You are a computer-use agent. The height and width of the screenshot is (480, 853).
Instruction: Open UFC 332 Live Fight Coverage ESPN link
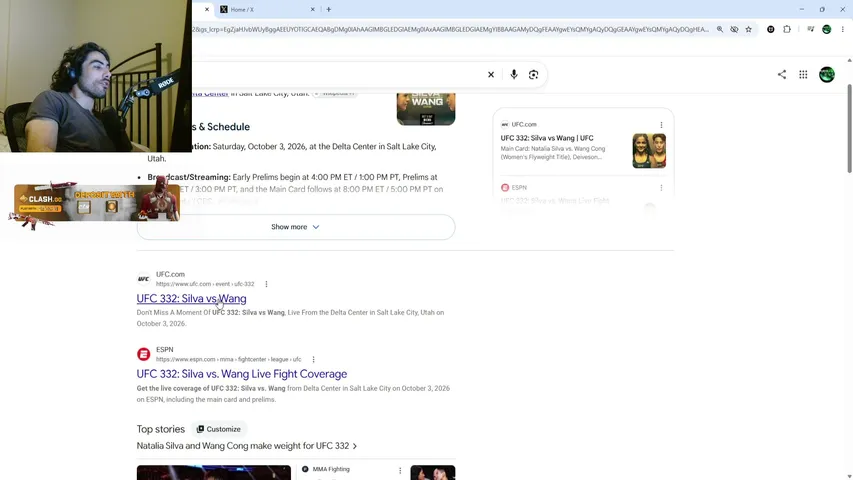[x=242, y=374]
